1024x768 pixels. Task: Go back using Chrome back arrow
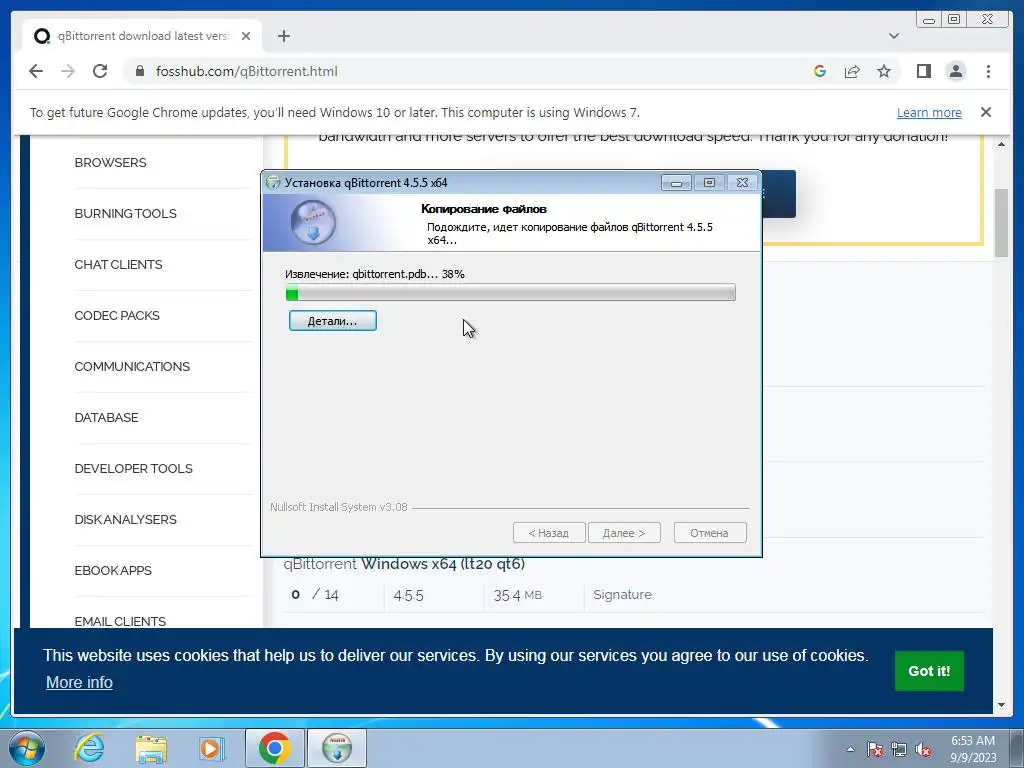click(36, 71)
